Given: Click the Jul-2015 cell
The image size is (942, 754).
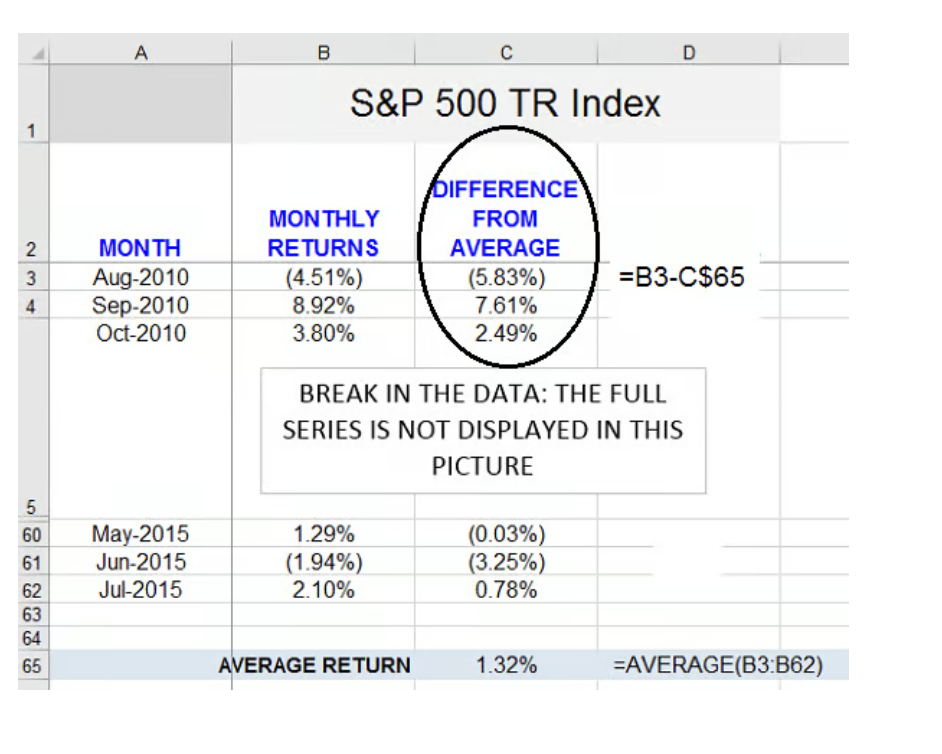Looking at the screenshot, I should (x=140, y=590).
